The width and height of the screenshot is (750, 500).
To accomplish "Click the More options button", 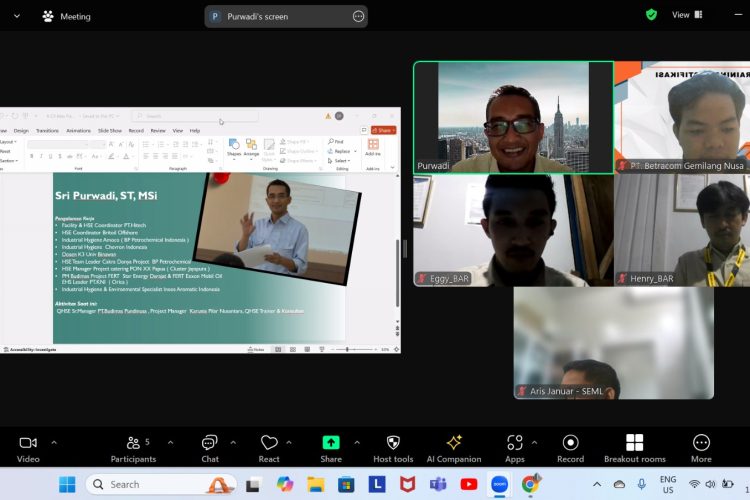I will (x=701, y=449).
